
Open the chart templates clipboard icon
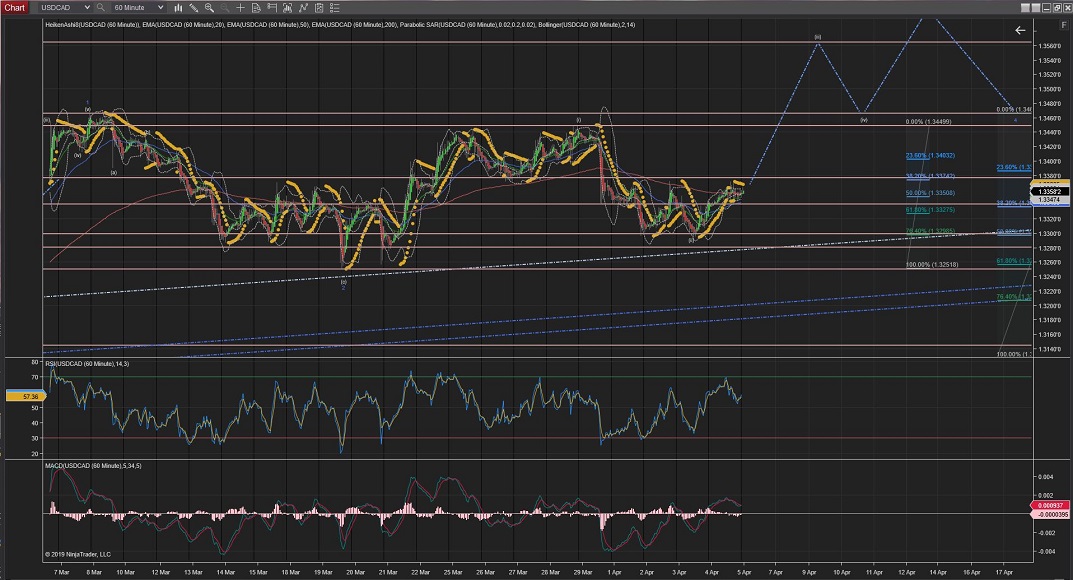pyautogui.click(x=319, y=8)
